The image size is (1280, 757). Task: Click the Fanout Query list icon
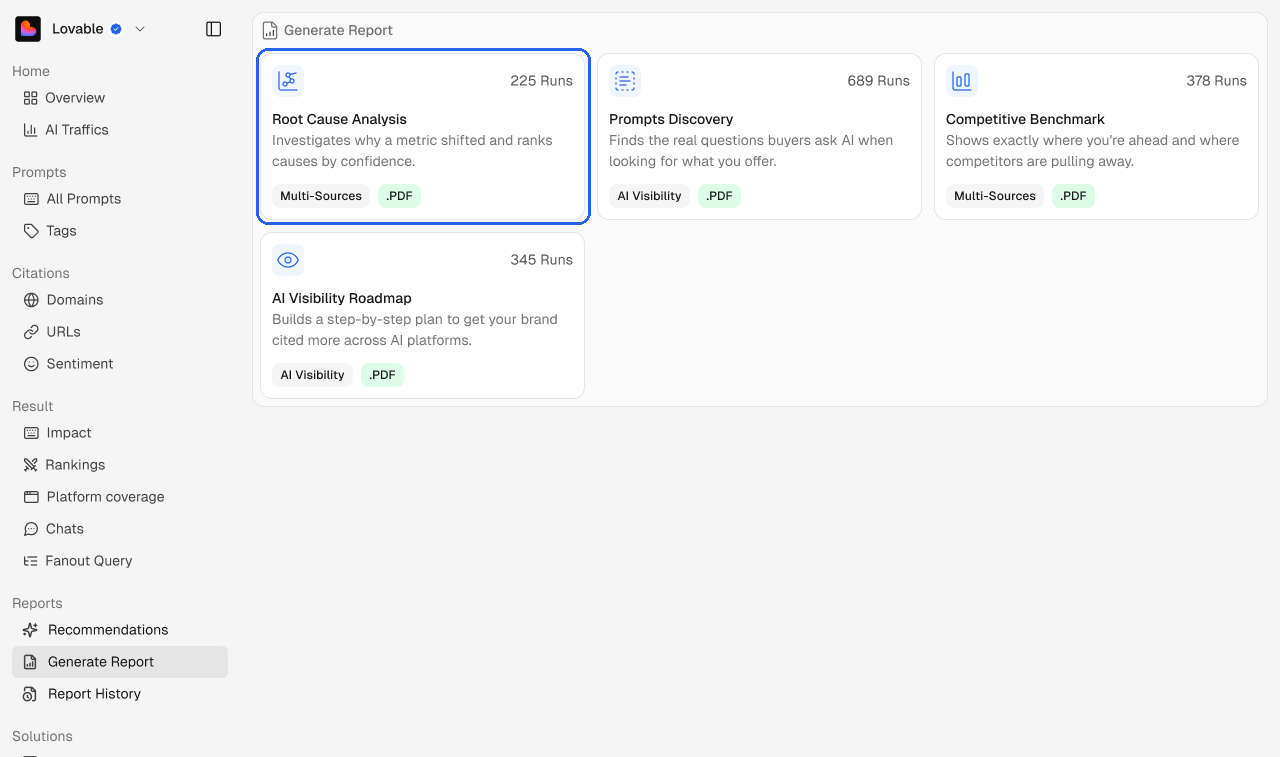point(30,561)
